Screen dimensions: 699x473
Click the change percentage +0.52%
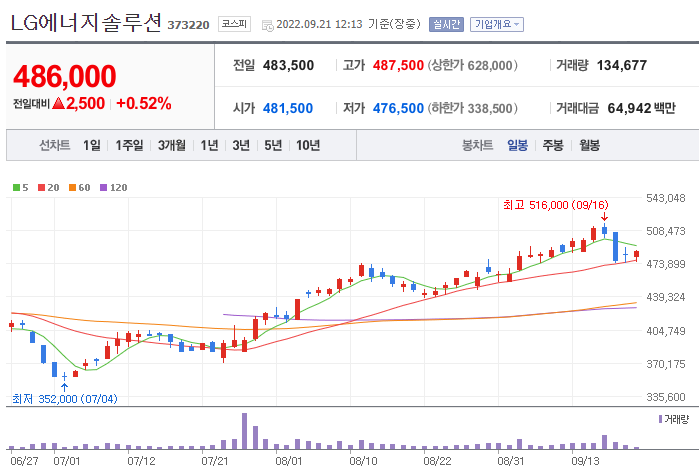[x=144, y=103]
